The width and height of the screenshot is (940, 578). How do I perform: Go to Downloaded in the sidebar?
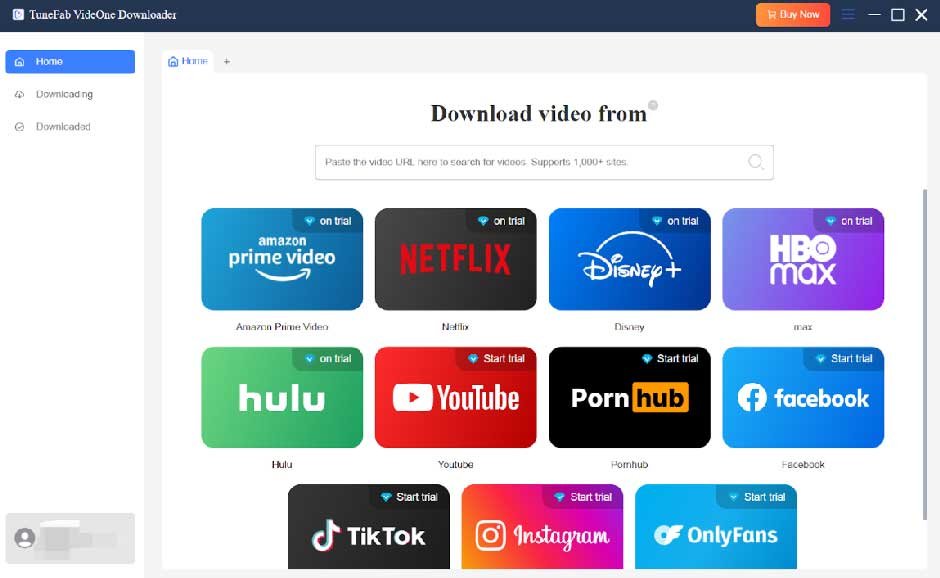[70, 127]
